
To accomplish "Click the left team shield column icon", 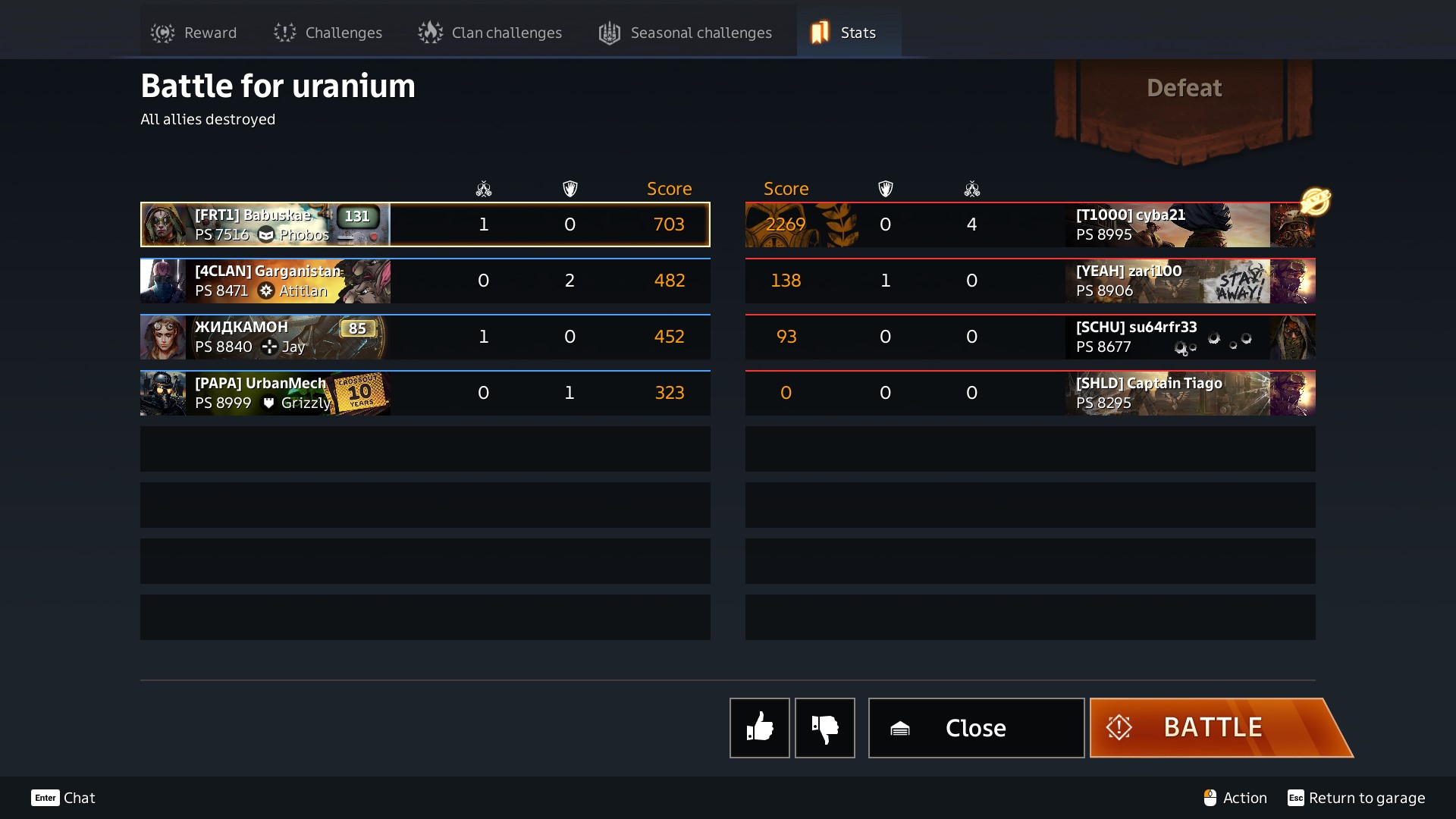I will tap(570, 189).
